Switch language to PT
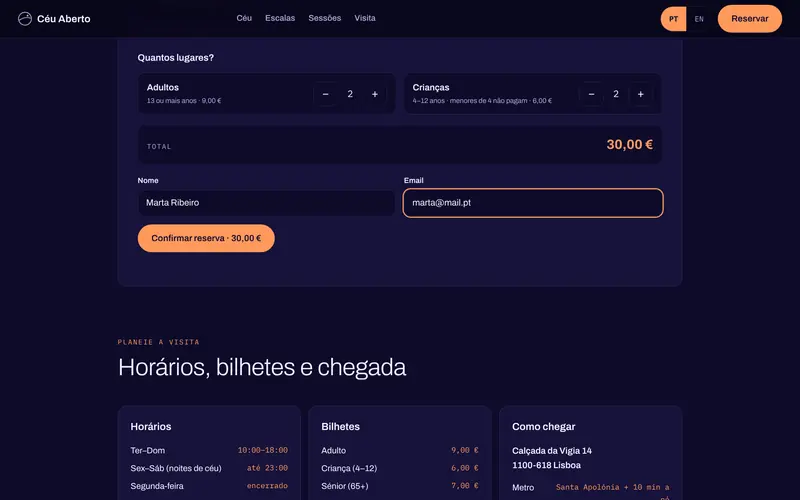The image size is (800, 500). [673, 19]
